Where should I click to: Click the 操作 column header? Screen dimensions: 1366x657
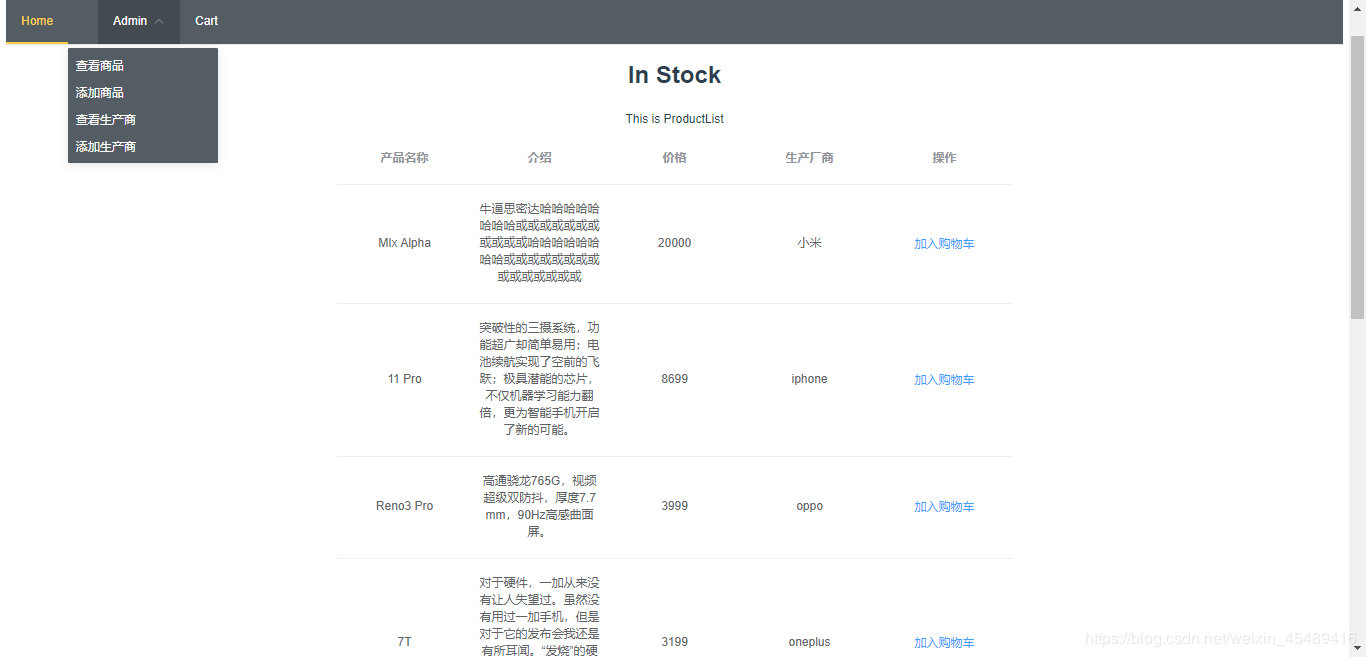(x=944, y=158)
